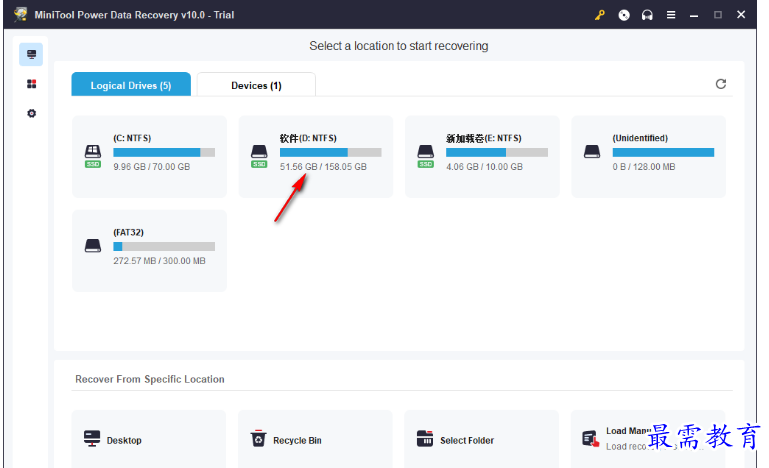Click the Unidentified drive usage bar
This screenshot has width=769, height=468.
(x=663, y=153)
